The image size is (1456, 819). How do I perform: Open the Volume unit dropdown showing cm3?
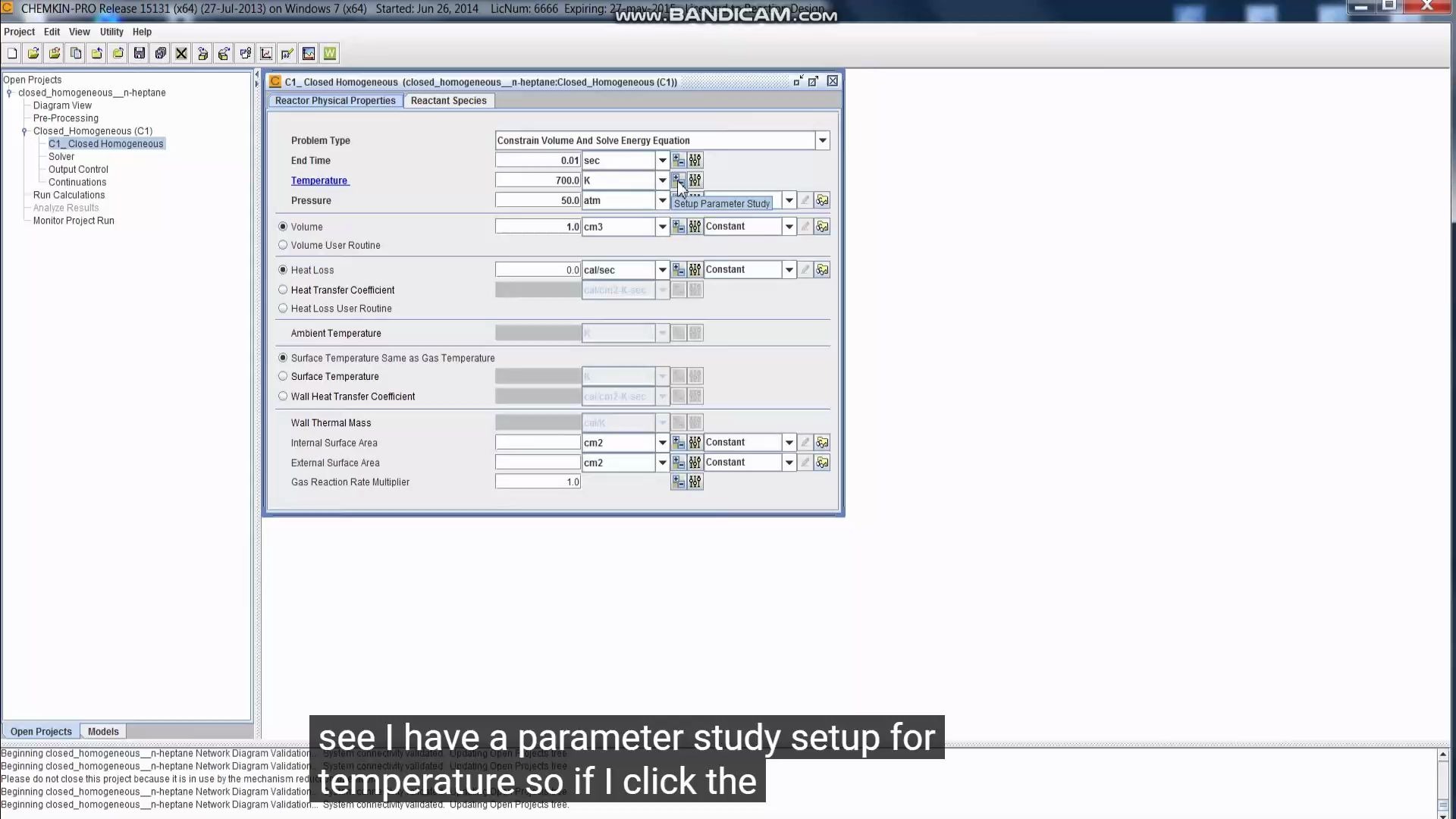pyautogui.click(x=662, y=227)
